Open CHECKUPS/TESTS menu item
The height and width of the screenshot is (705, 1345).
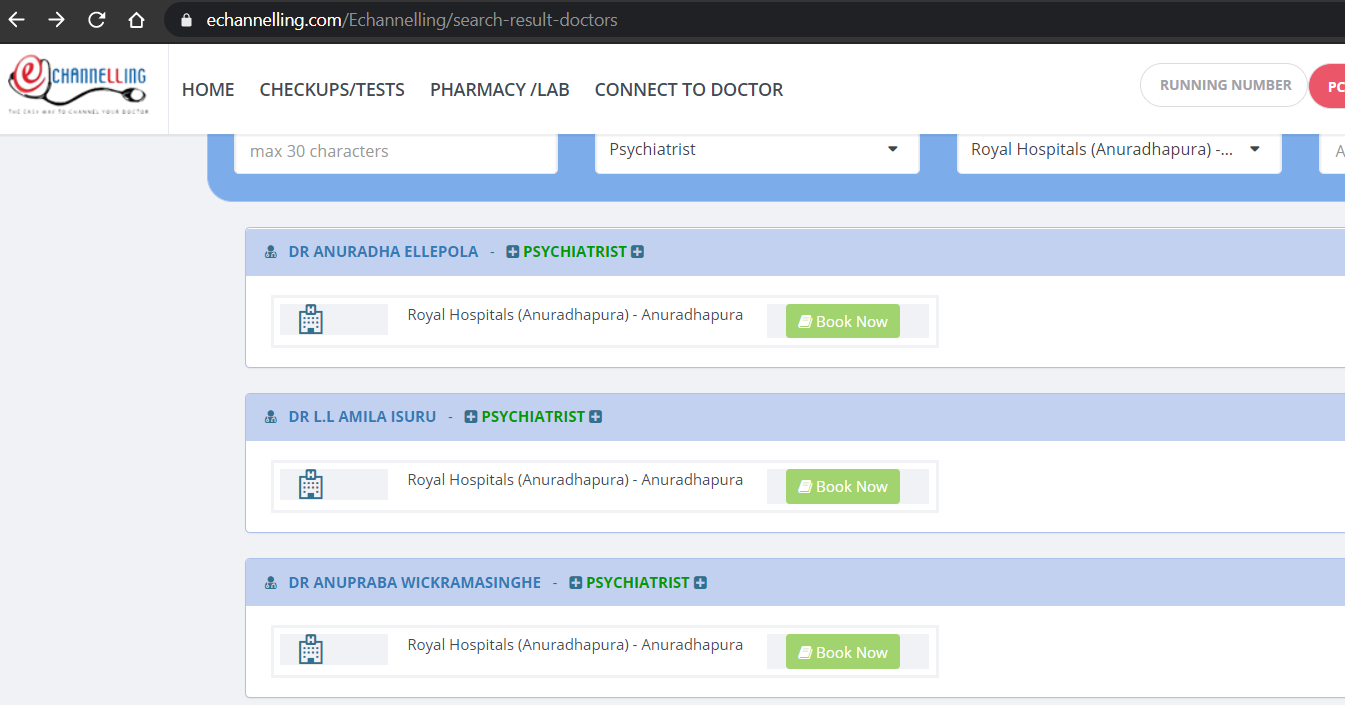click(332, 90)
